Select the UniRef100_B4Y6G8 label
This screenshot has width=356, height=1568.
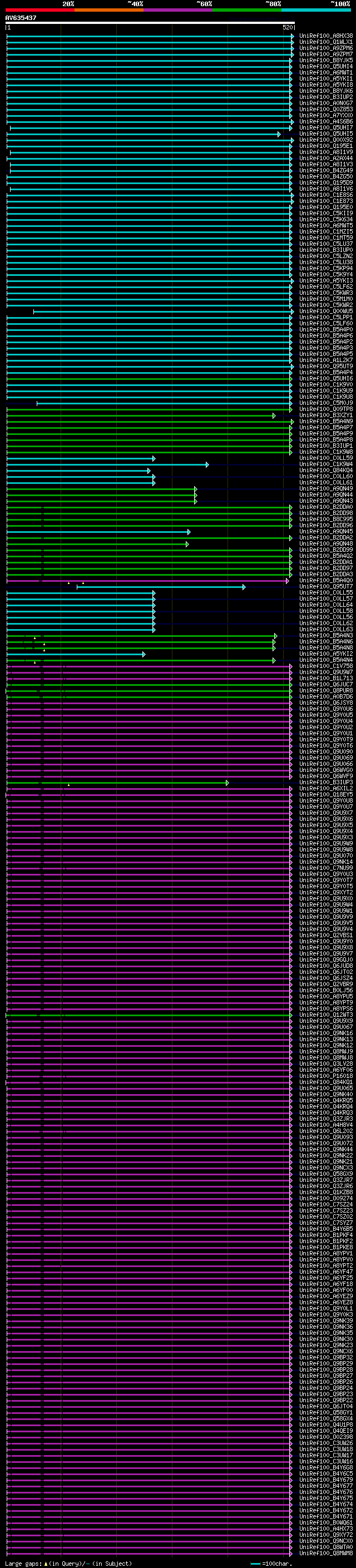click(325, 1467)
